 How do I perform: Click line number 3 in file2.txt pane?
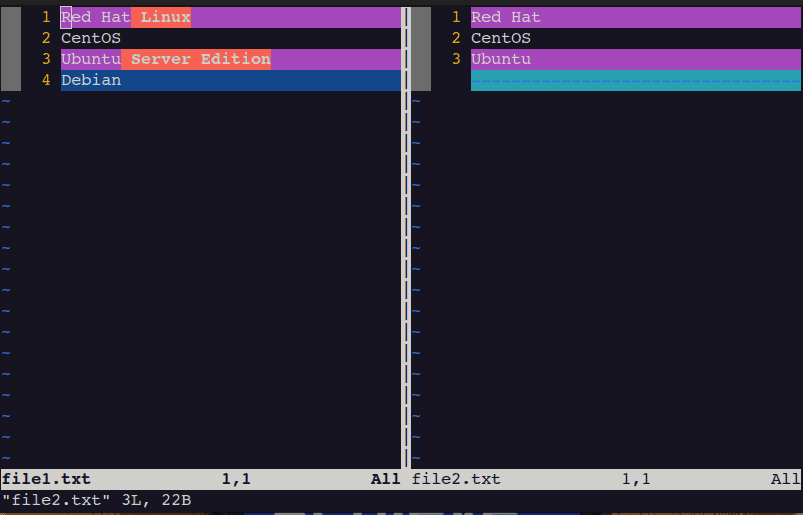456,59
